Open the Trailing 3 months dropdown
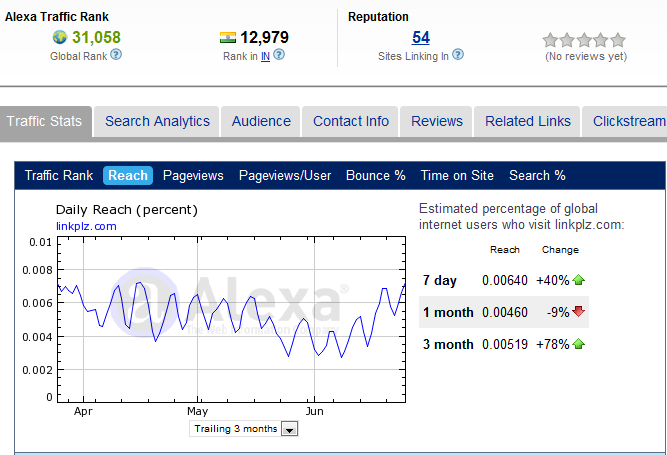This screenshot has width=667, height=455. point(244,429)
